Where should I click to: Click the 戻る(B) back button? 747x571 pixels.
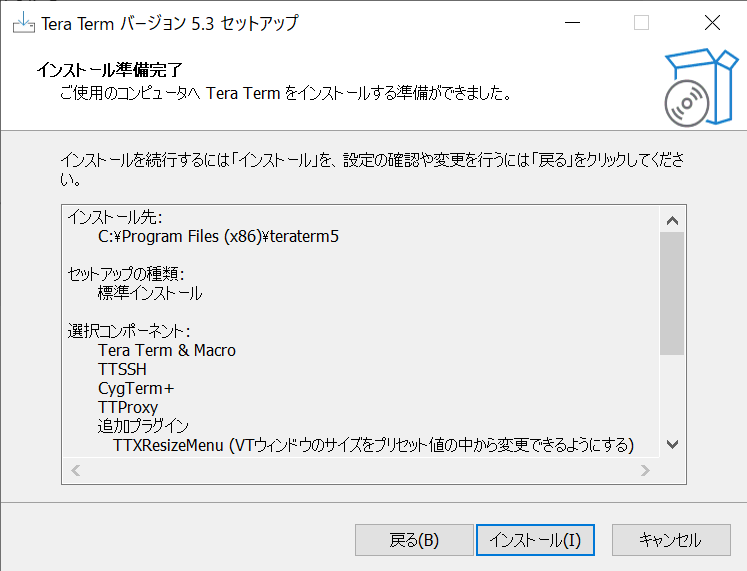tap(414, 540)
